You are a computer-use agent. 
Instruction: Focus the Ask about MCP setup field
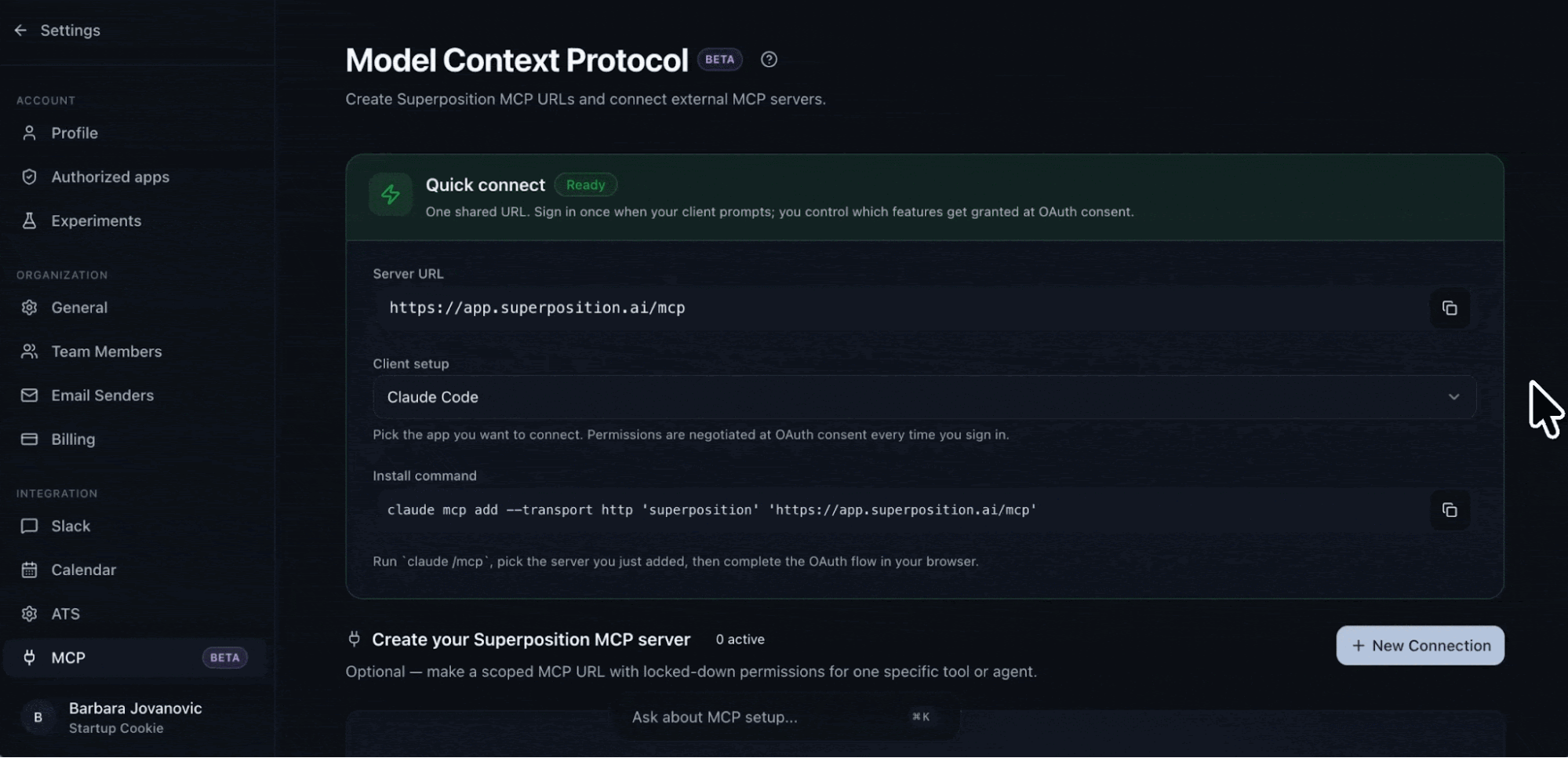[787, 717]
